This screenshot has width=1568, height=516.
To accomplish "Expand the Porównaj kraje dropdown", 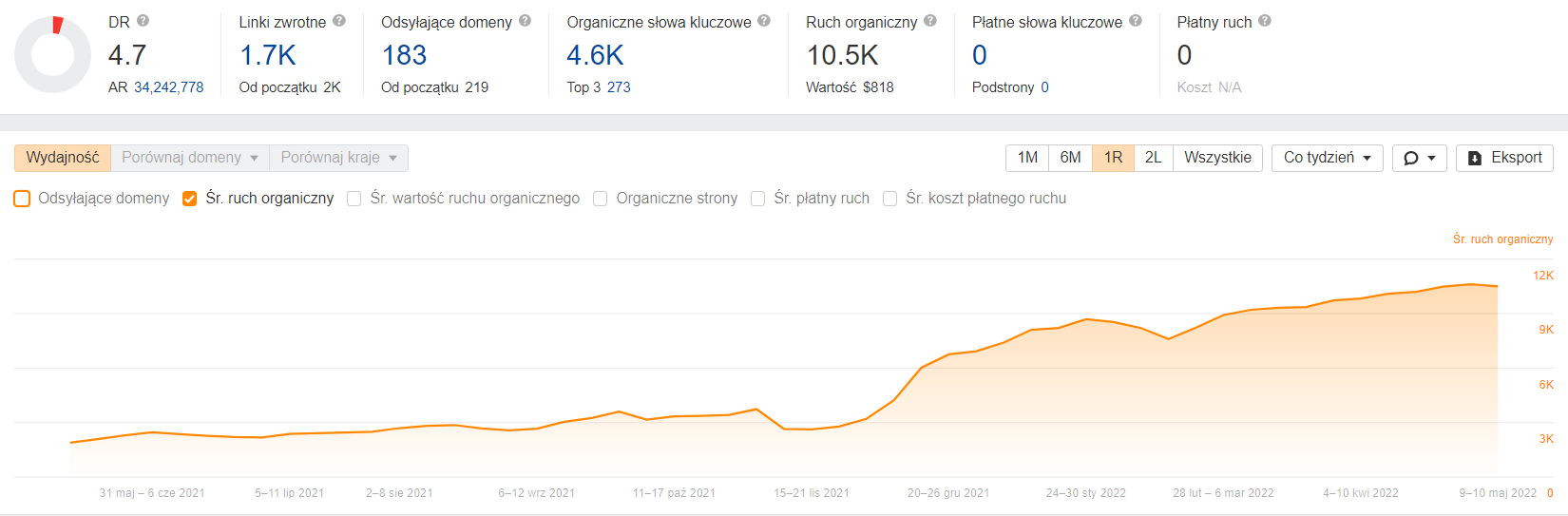I will [339, 158].
